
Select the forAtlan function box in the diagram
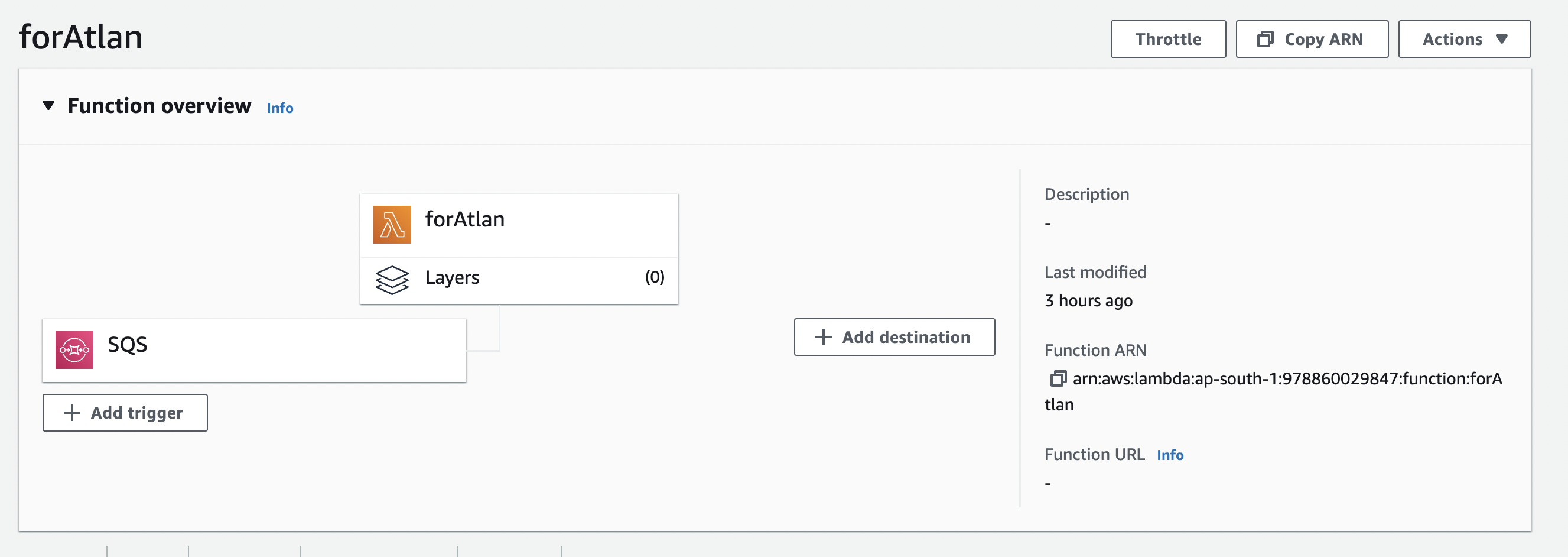(464, 219)
